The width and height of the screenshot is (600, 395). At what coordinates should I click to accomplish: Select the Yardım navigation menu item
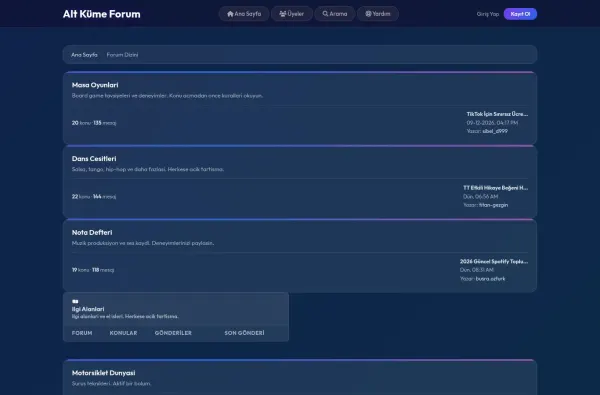tap(378, 14)
